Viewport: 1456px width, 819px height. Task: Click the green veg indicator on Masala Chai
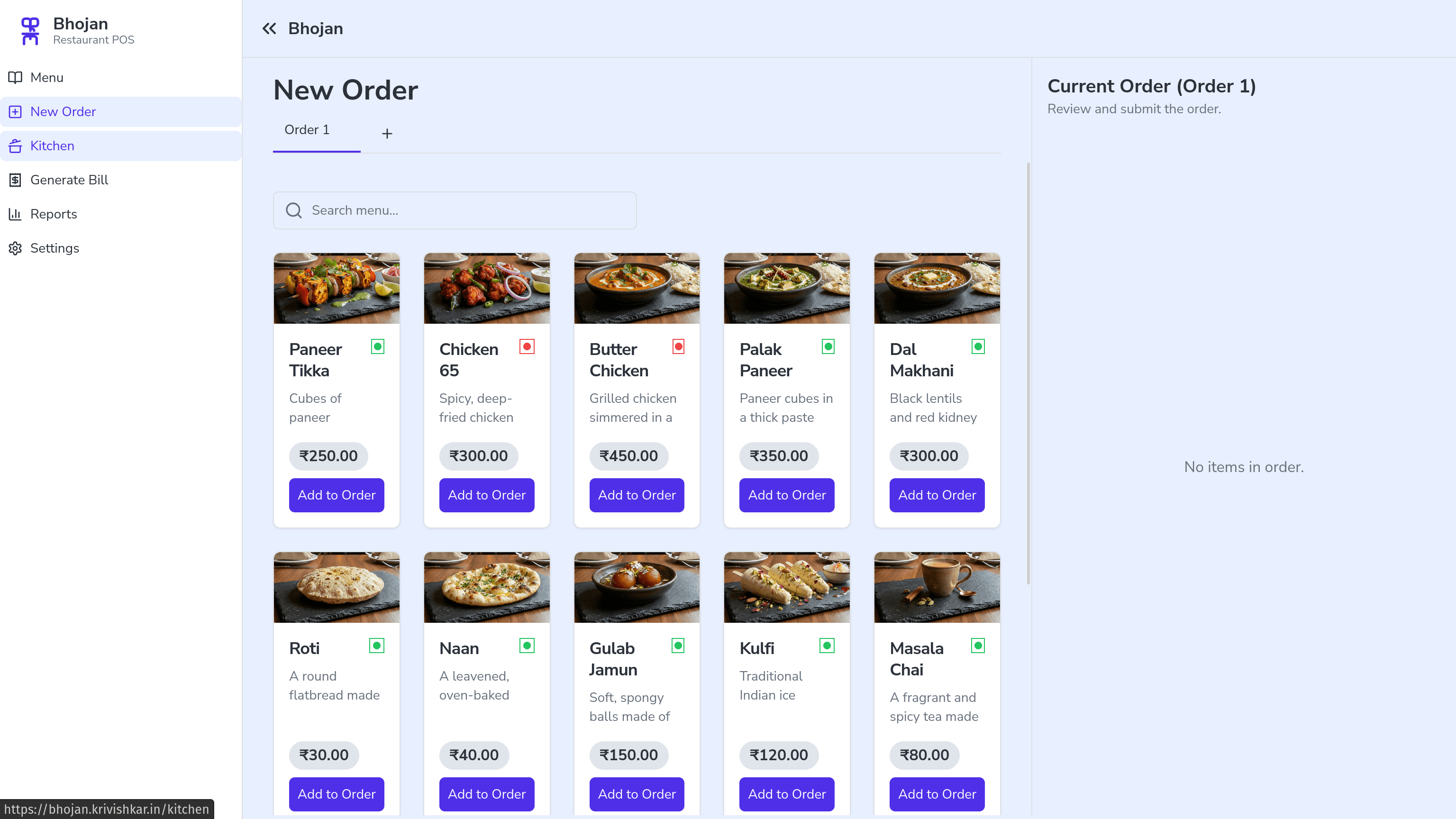tap(978, 646)
